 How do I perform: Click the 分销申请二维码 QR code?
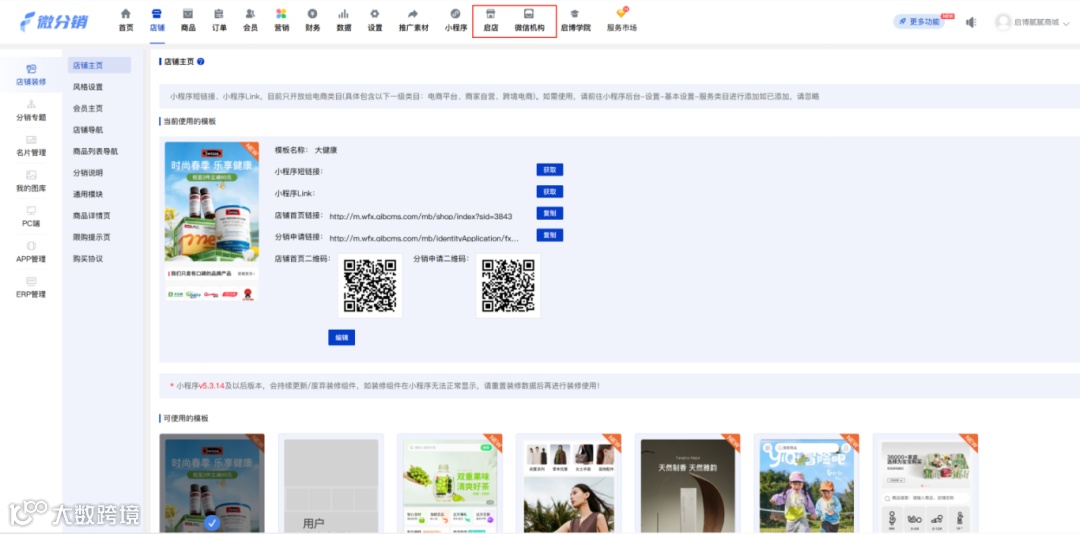(508, 285)
